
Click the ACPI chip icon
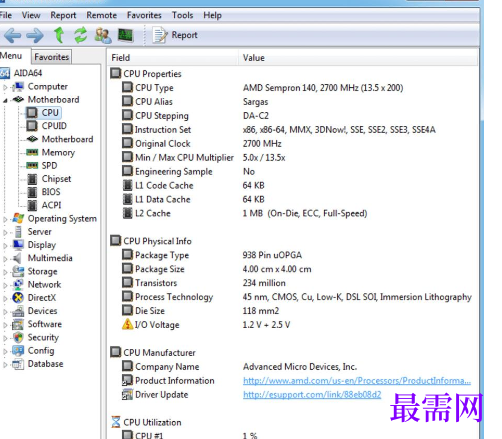click(x=32, y=205)
